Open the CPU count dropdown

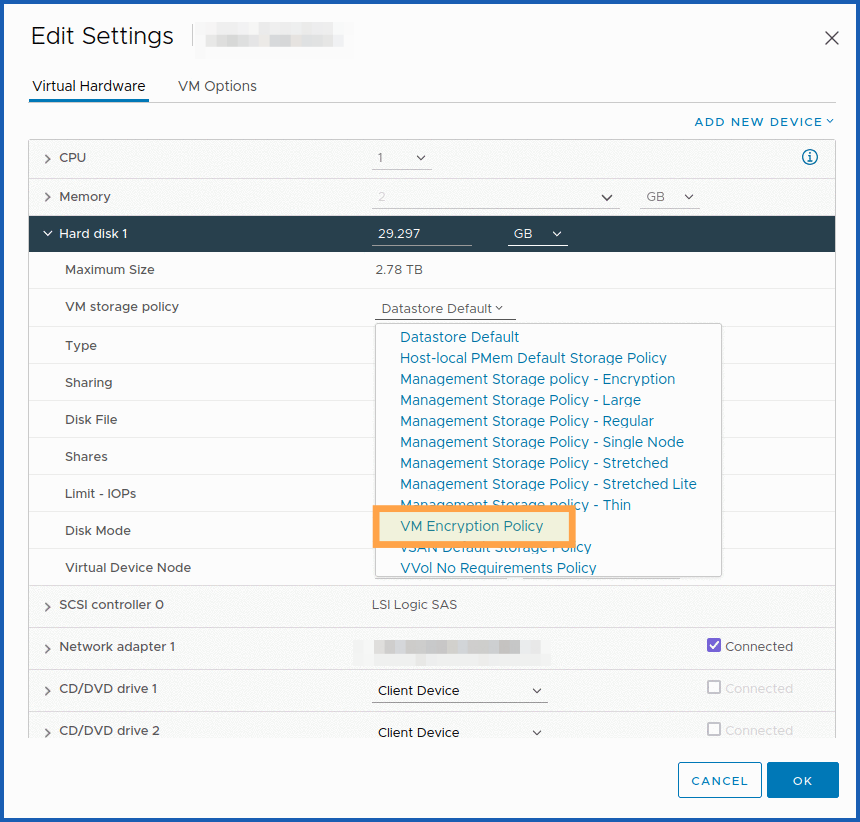pyautogui.click(x=403, y=158)
